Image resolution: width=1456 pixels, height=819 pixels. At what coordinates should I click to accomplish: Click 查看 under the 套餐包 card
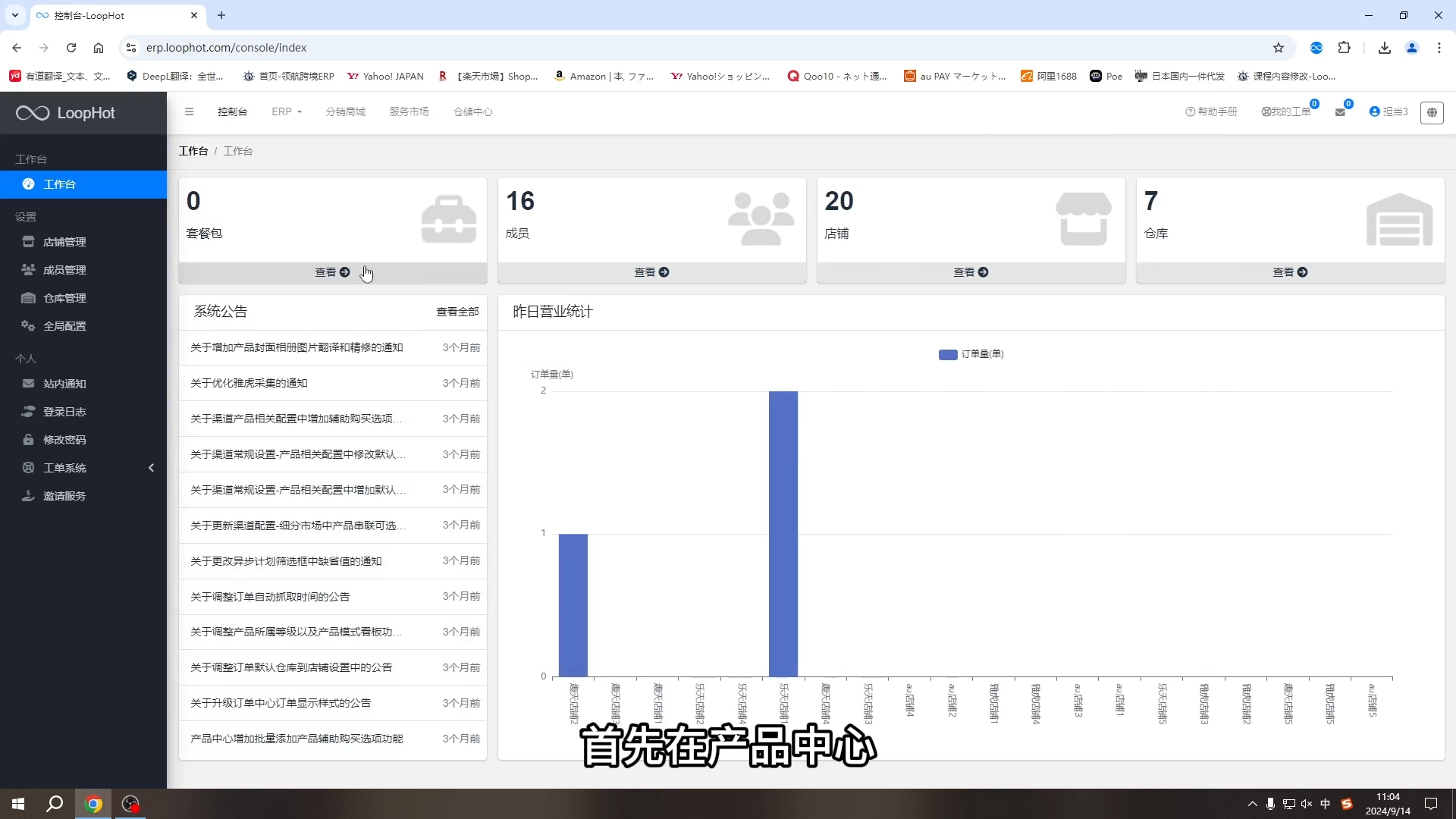tap(331, 272)
